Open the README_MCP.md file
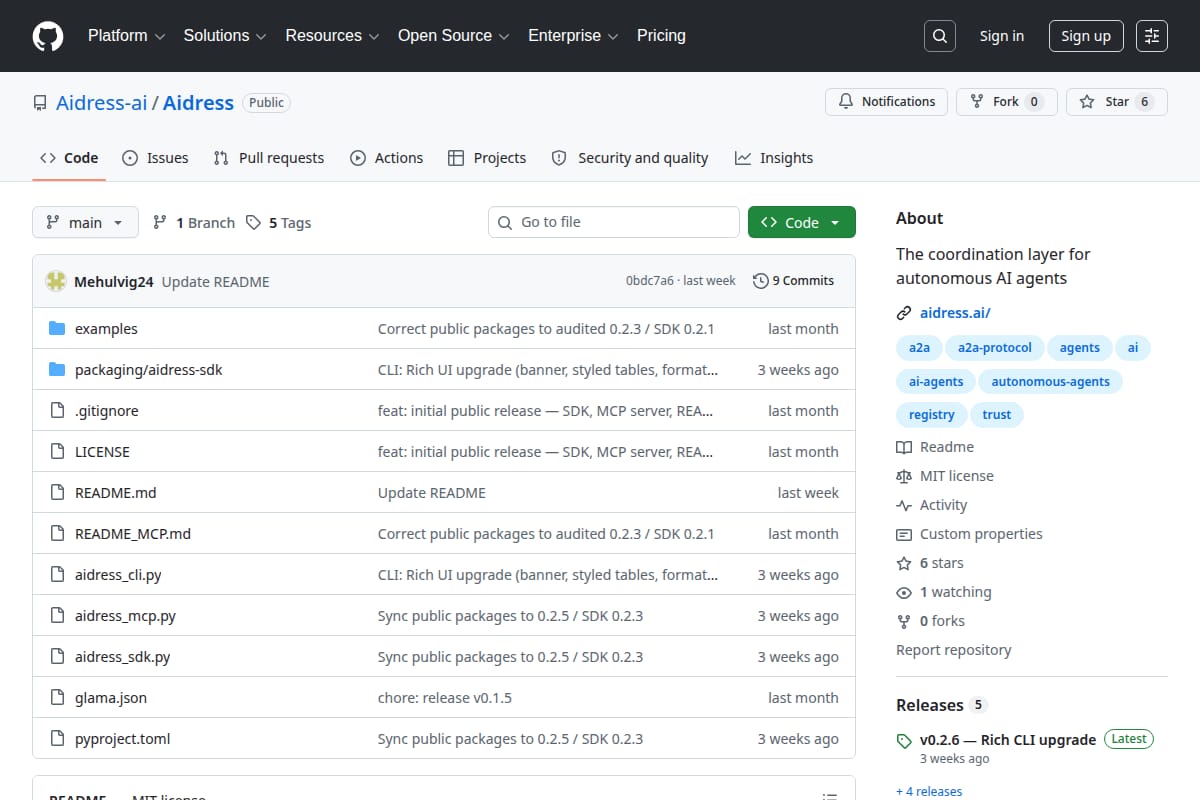The width and height of the screenshot is (1200, 800). coord(133,534)
